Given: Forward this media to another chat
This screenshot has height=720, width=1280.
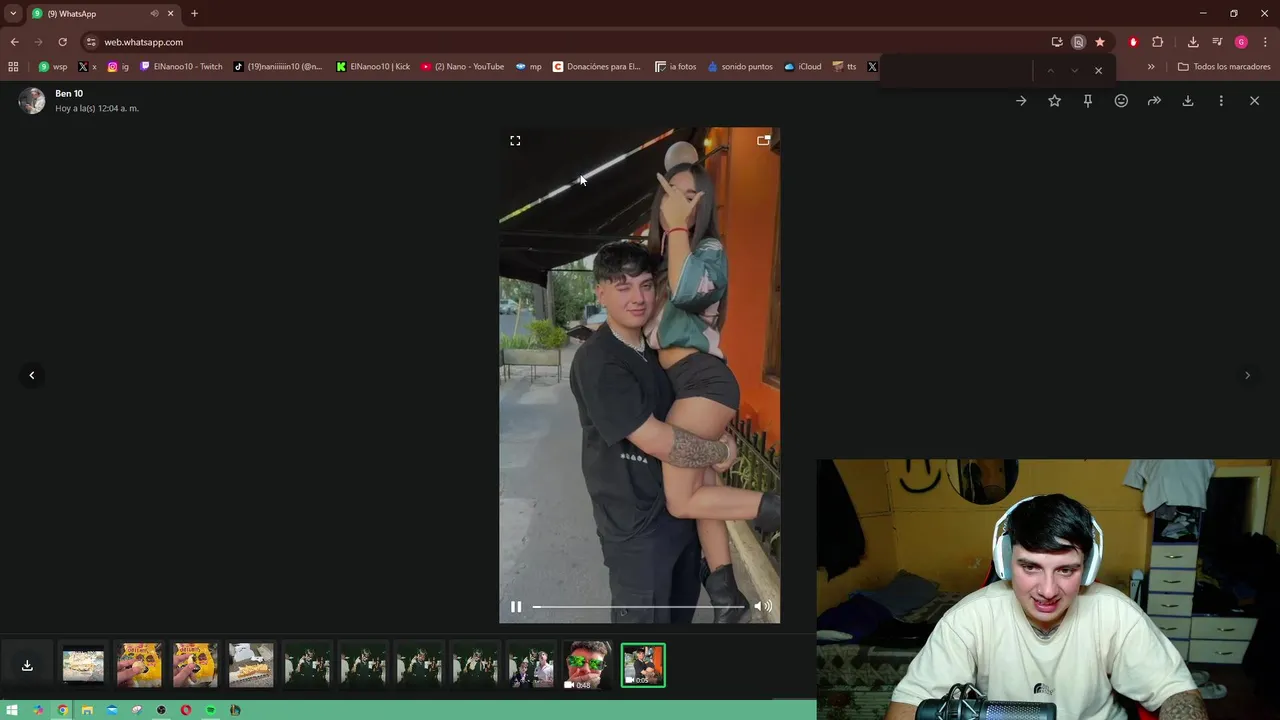Looking at the screenshot, I should [x=1154, y=101].
